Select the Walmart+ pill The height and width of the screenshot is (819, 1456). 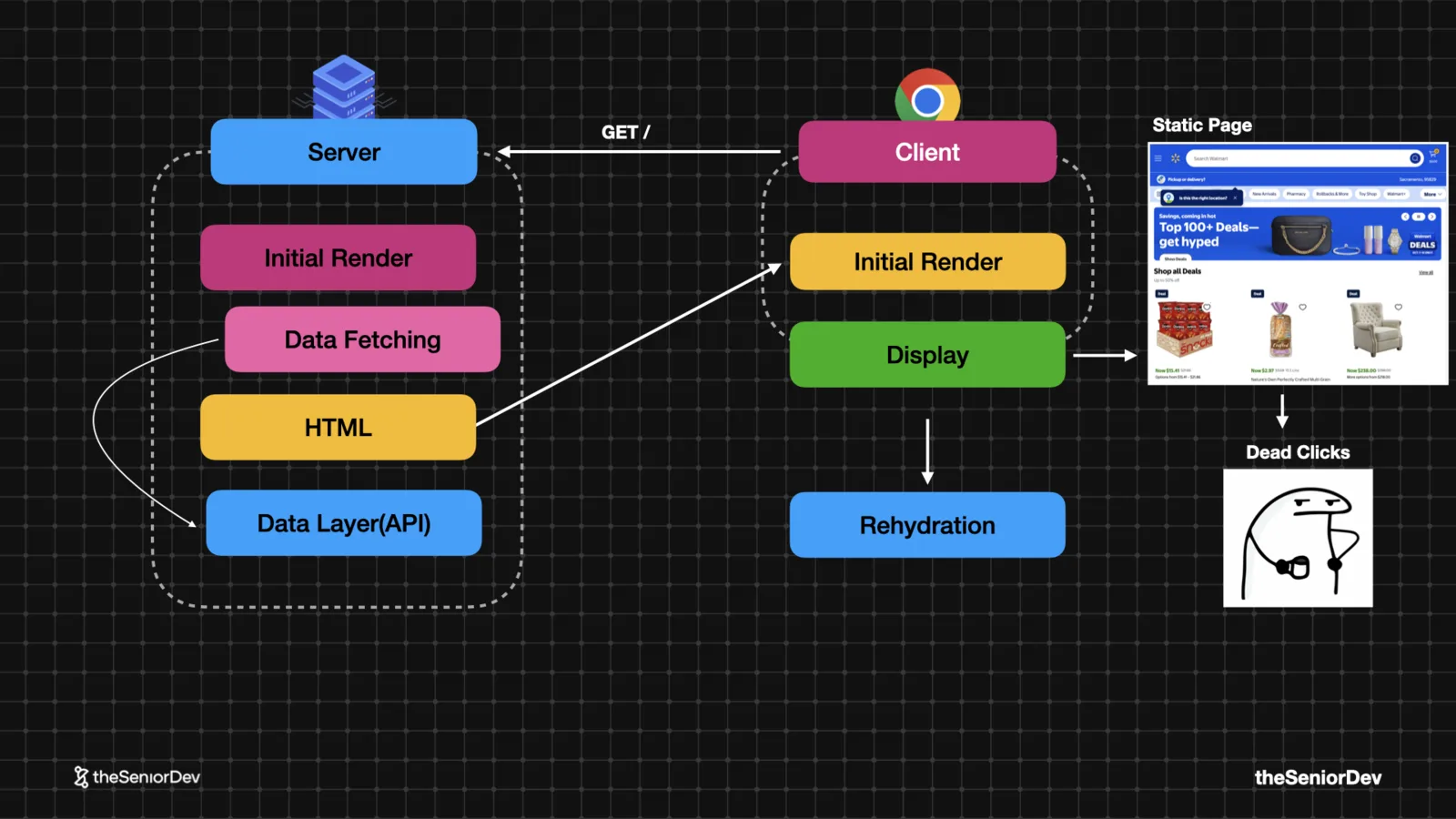(1396, 194)
